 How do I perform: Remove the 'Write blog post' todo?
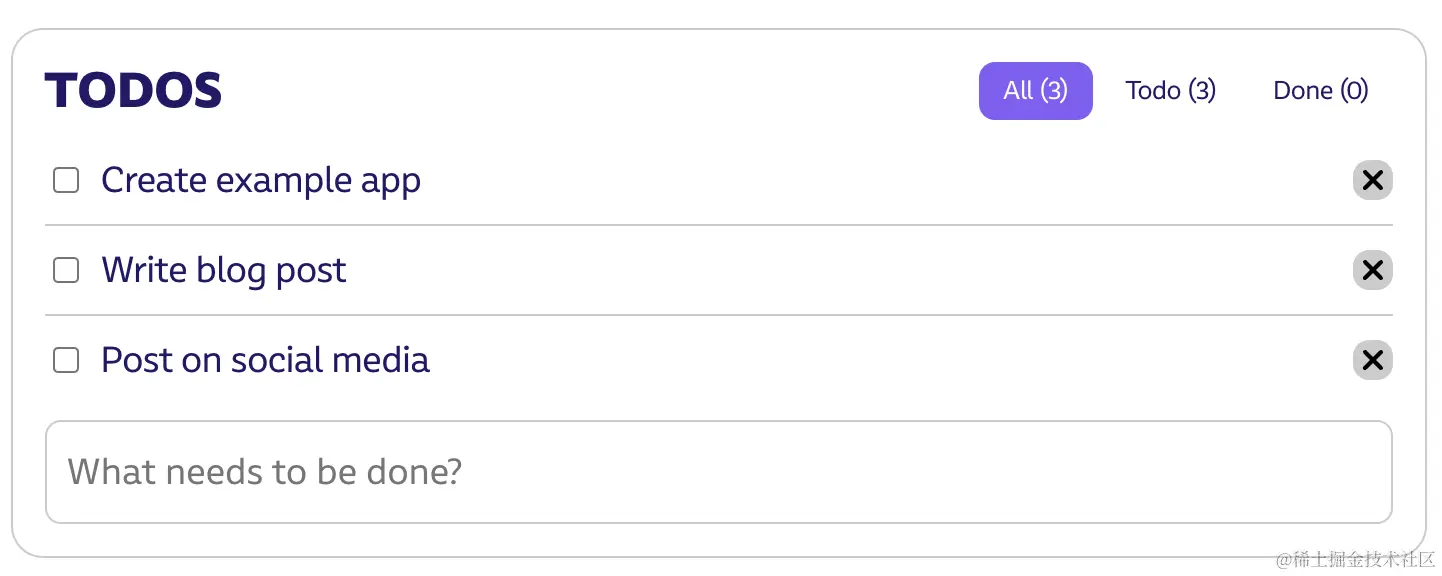click(x=1372, y=270)
